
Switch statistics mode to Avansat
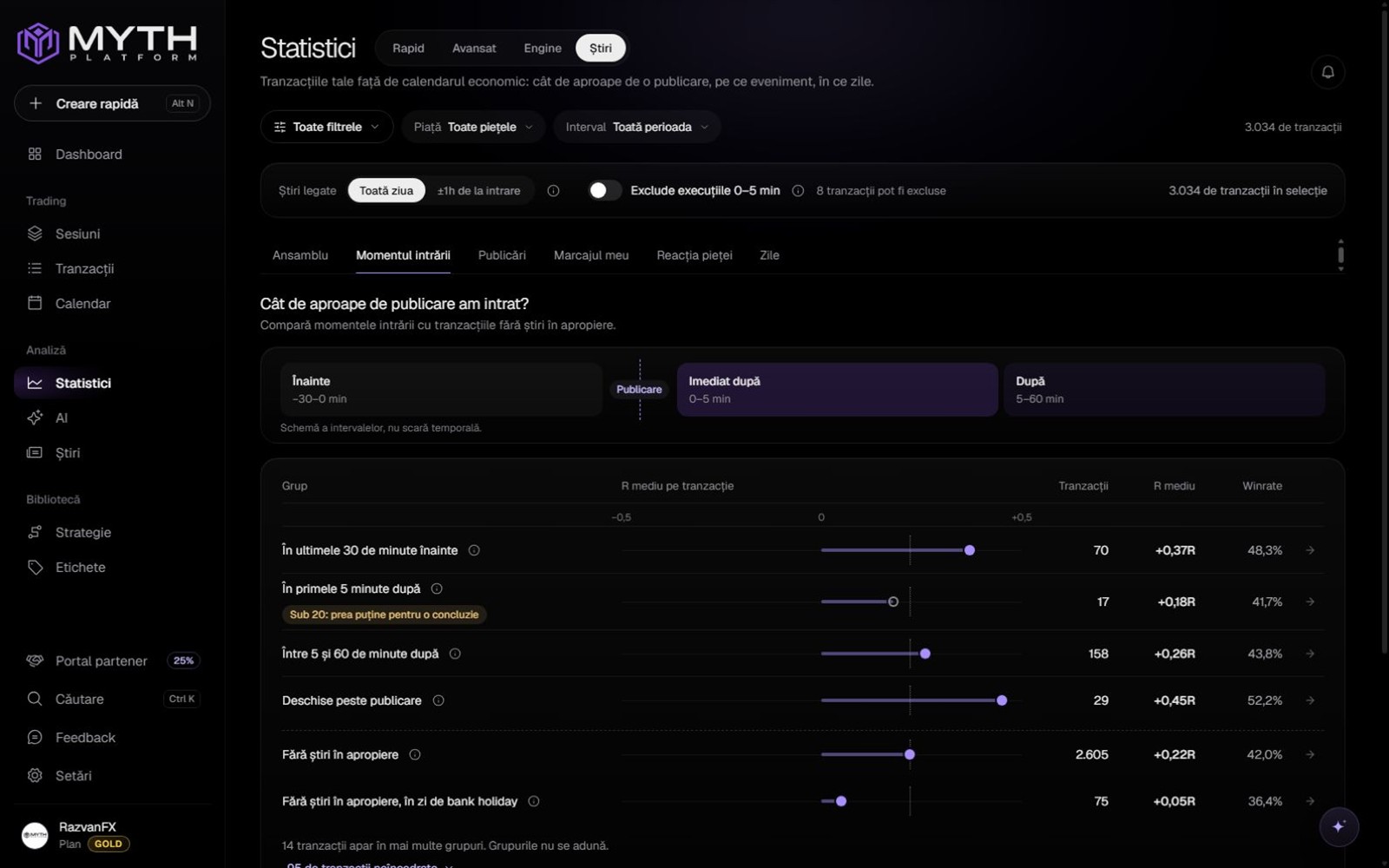(474, 49)
